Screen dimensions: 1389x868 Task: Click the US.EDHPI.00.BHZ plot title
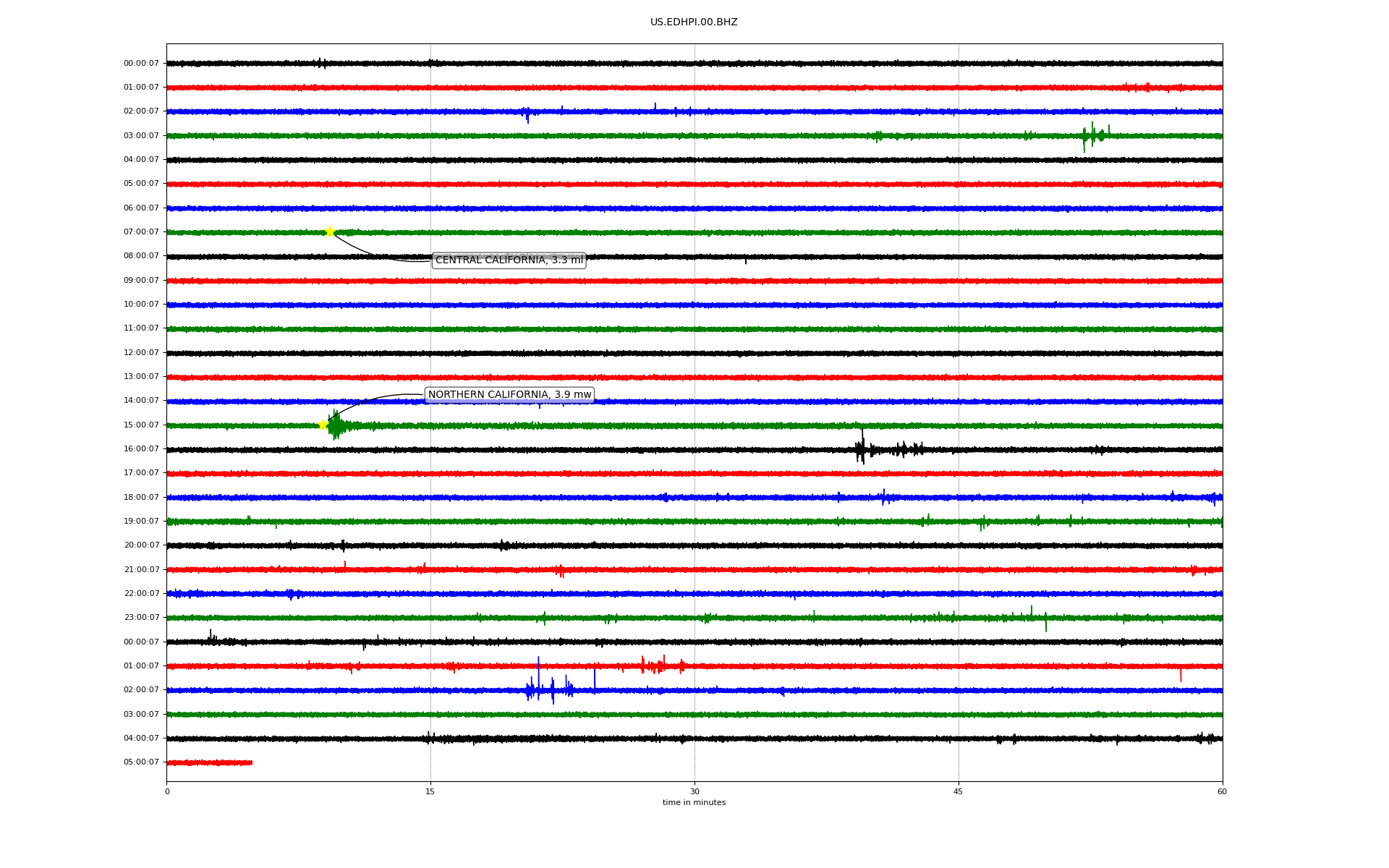(693, 22)
